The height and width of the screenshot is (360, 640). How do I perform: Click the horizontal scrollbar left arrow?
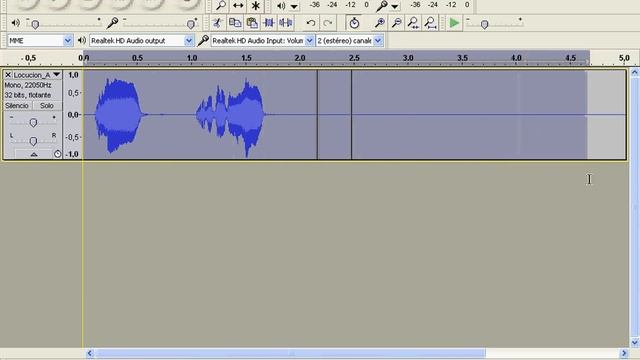[90, 353]
